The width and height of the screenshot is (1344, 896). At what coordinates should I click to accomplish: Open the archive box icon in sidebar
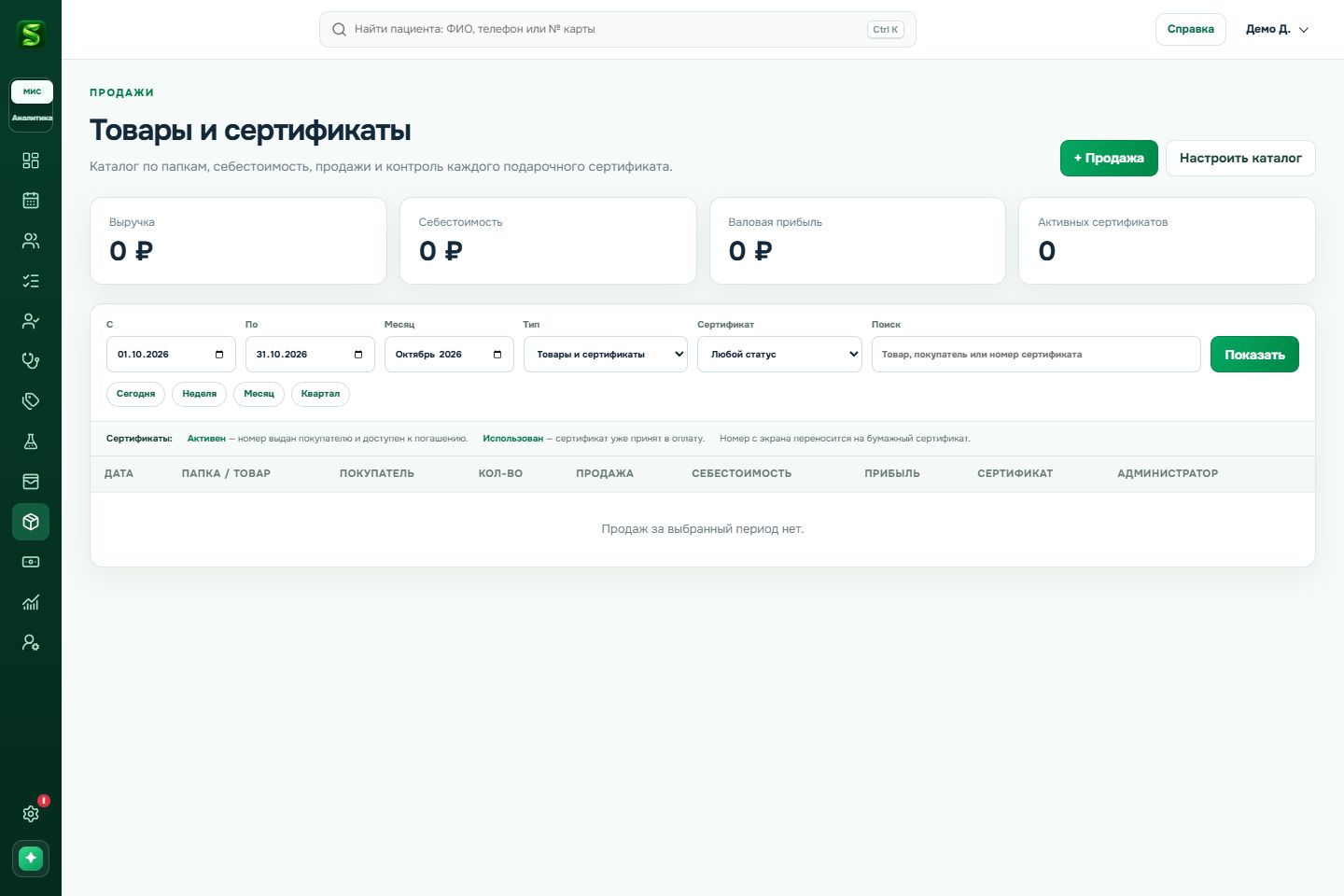coord(31,482)
